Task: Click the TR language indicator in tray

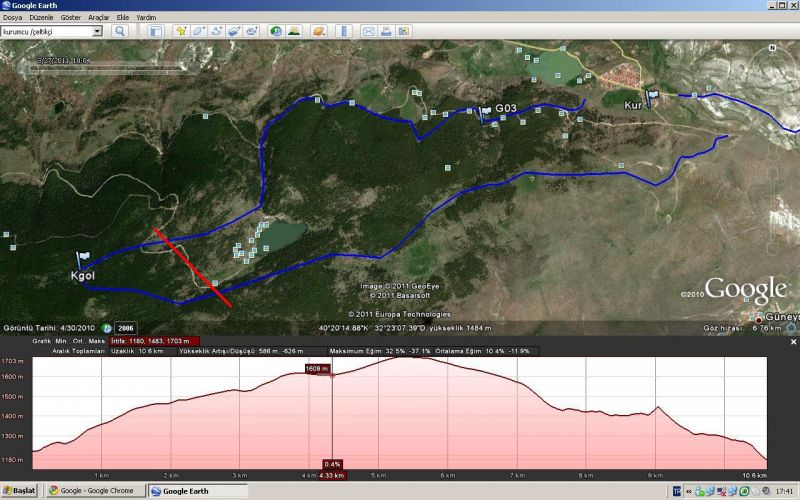Action: click(677, 491)
